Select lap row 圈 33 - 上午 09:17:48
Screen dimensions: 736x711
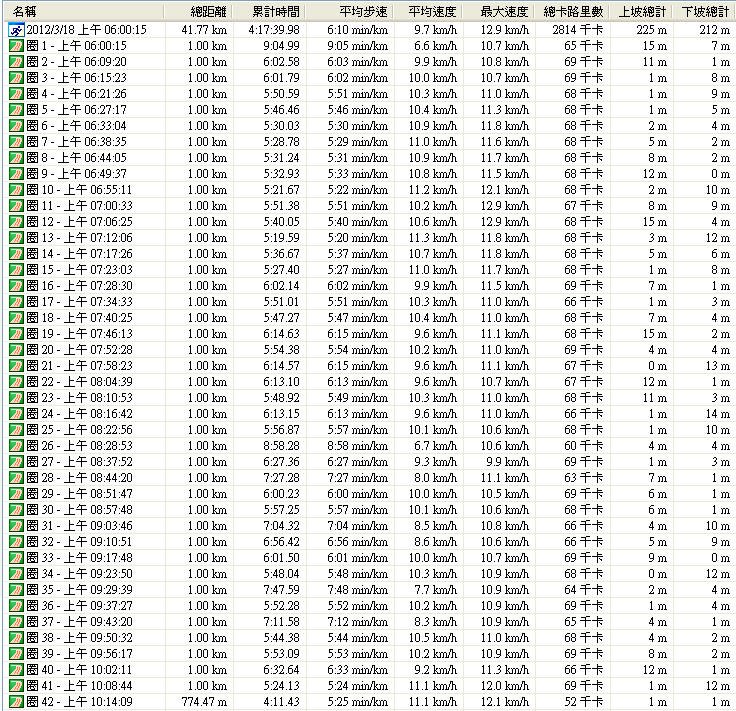coord(370,558)
